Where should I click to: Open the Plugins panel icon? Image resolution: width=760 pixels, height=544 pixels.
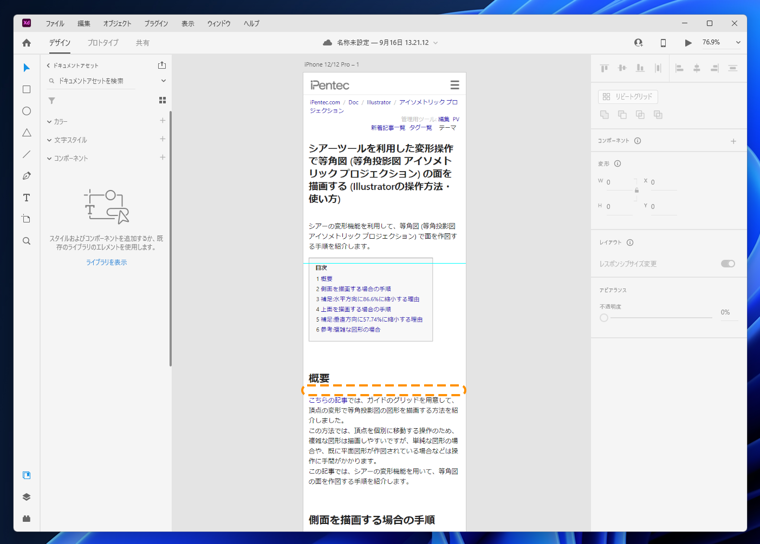click(27, 518)
